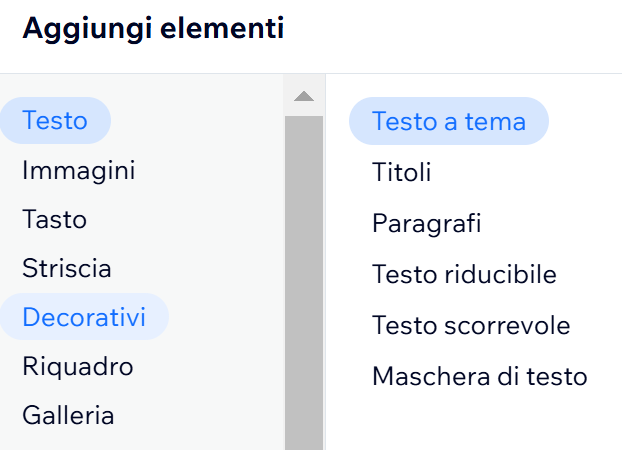Open the Testo scorrevole section
Image resolution: width=622 pixels, height=450 pixels.
pos(471,325)
